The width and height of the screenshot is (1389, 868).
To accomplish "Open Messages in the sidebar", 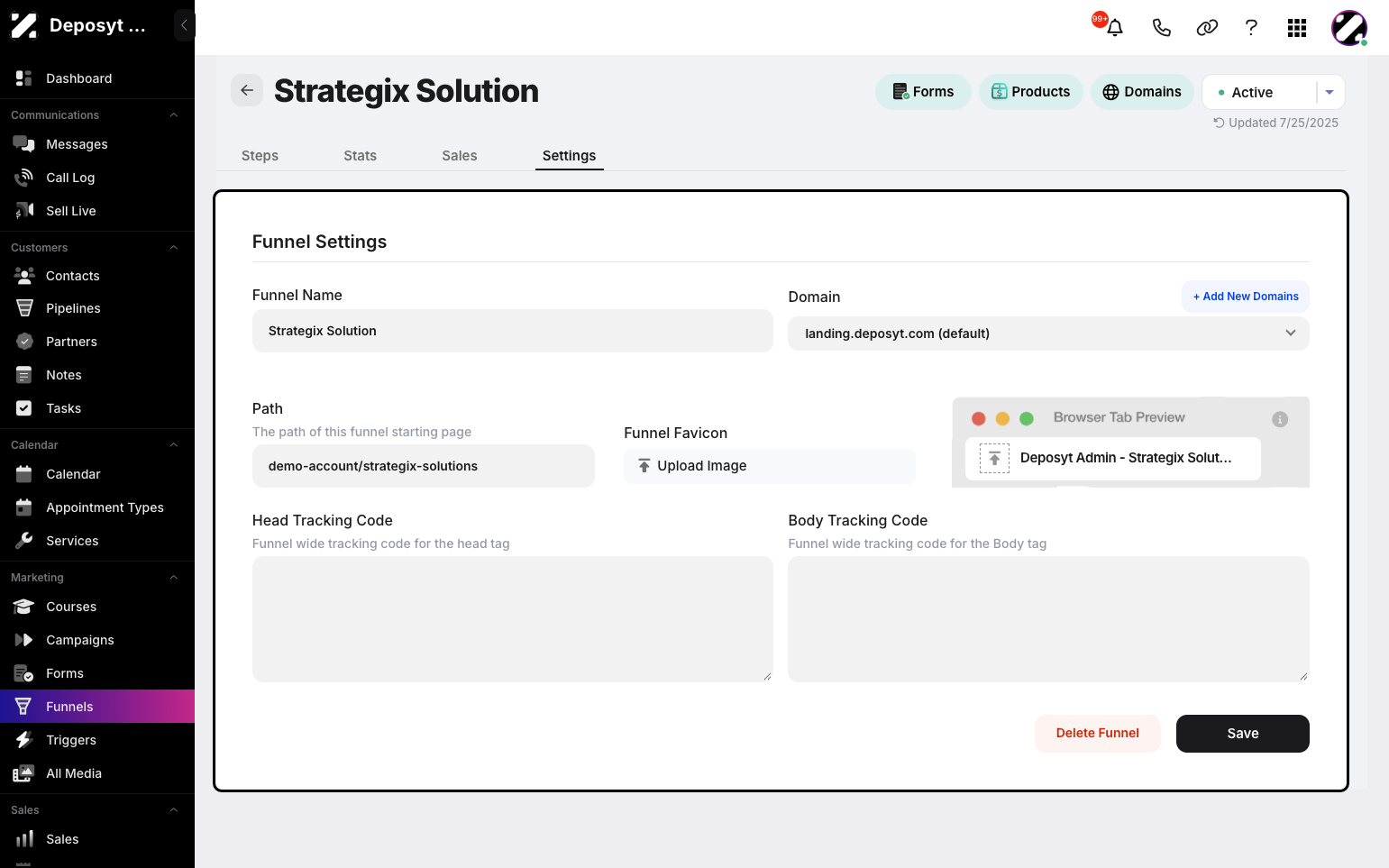I will (x=97, y=144).
